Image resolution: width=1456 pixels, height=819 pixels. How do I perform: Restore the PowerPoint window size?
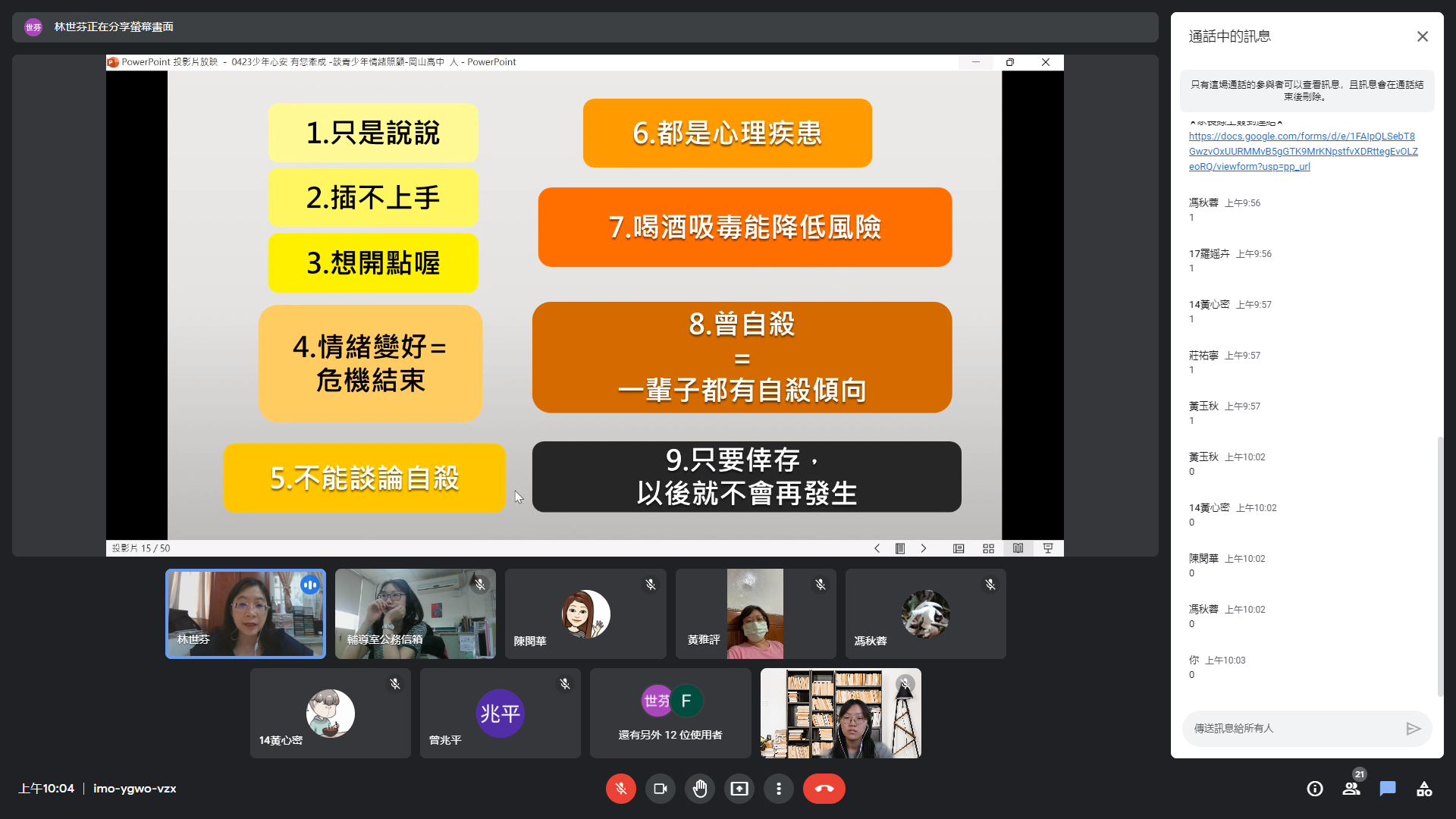[1010, 62]
